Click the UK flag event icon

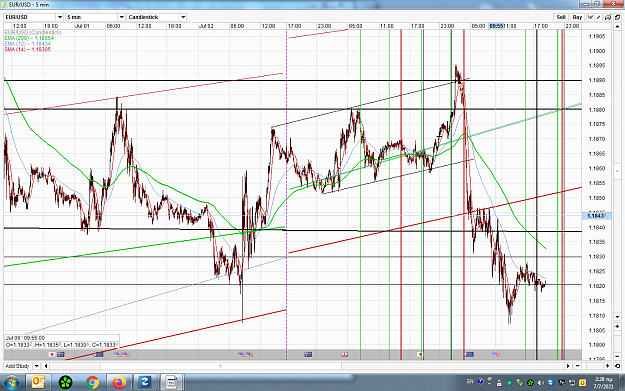pos(345,354)
